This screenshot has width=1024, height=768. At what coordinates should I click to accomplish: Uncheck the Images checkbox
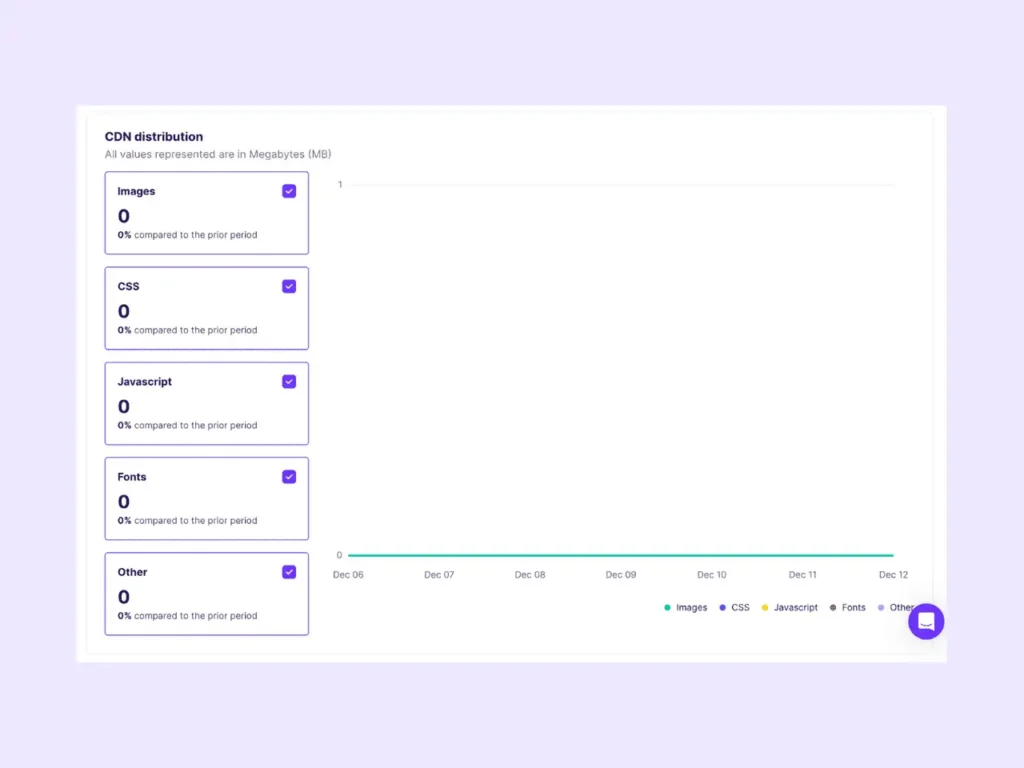(x=289, y=190)
